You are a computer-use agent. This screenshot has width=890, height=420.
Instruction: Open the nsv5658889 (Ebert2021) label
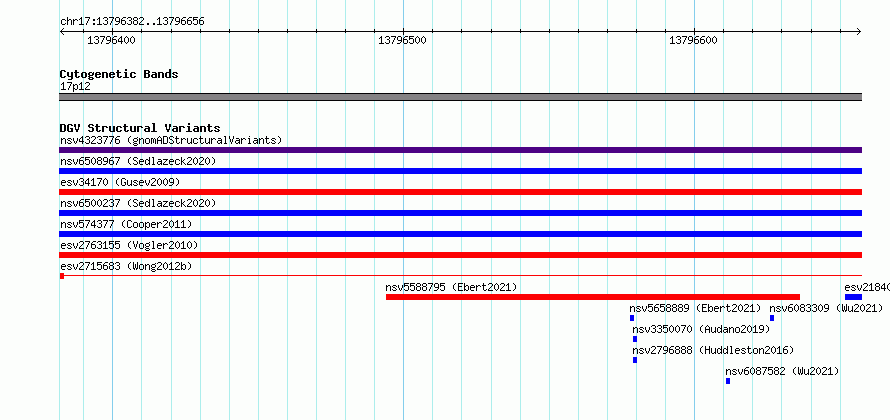[695, 308]
